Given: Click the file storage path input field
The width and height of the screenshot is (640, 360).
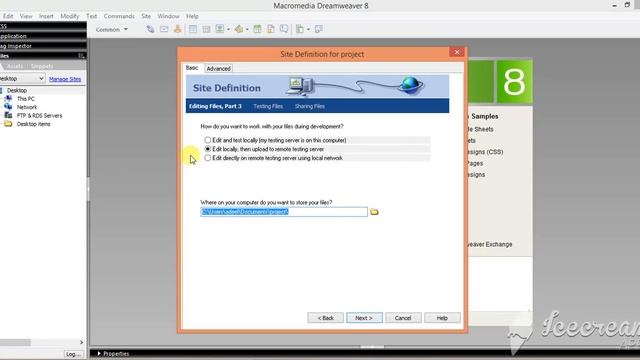Looking at the screenshot, I should (x=284, y=212).
